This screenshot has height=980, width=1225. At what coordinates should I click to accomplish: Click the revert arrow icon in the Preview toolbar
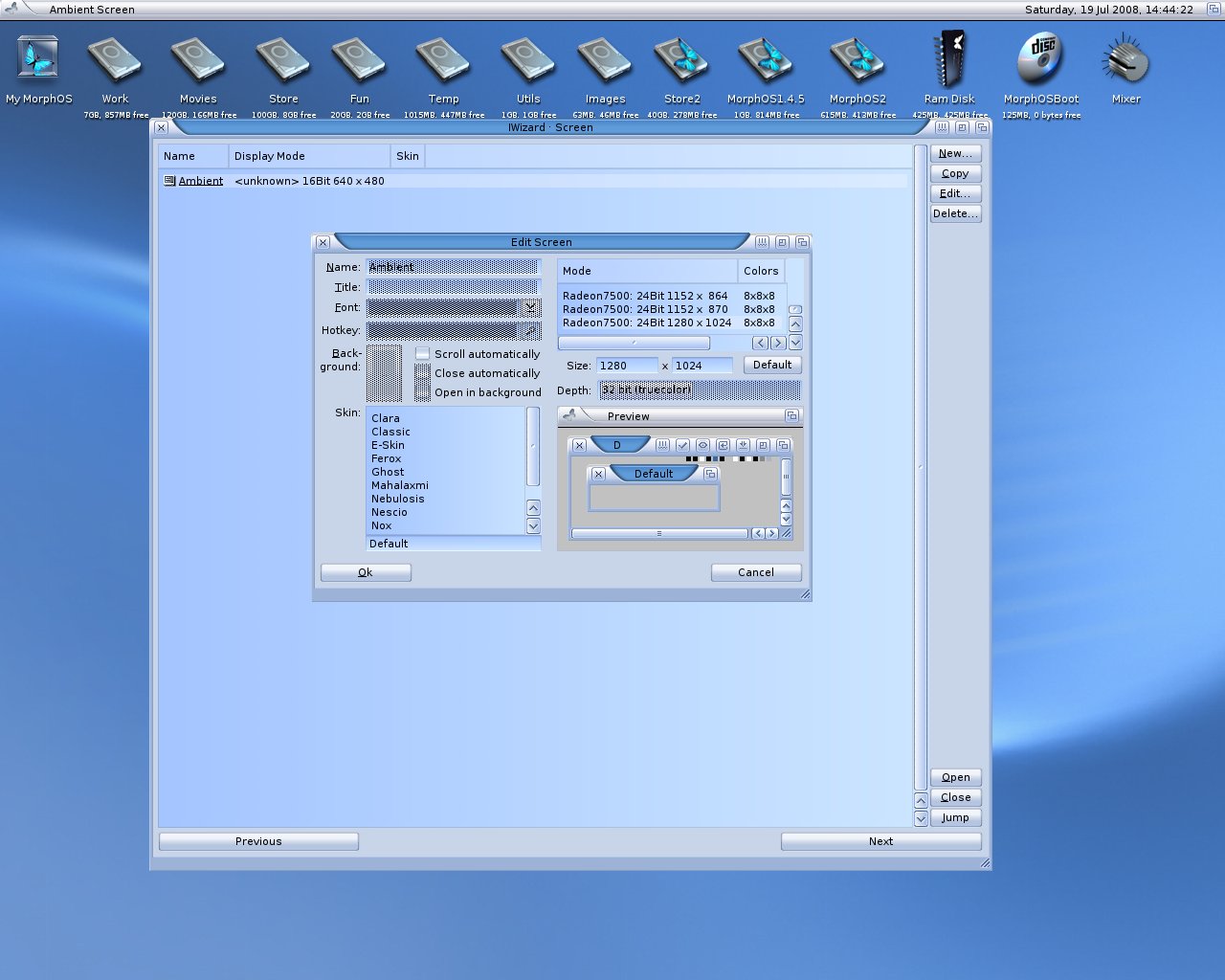[722, 445]
